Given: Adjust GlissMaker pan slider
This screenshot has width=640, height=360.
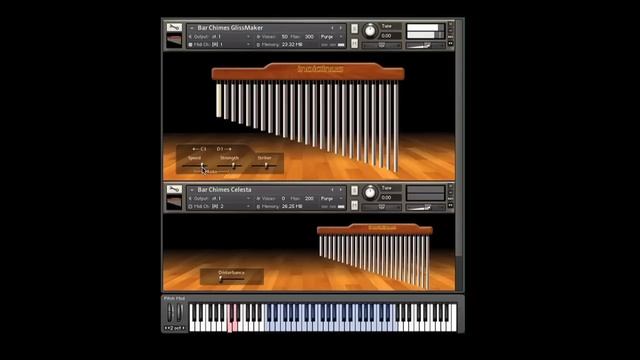Looking at the screenshot, I should [382, 45].
